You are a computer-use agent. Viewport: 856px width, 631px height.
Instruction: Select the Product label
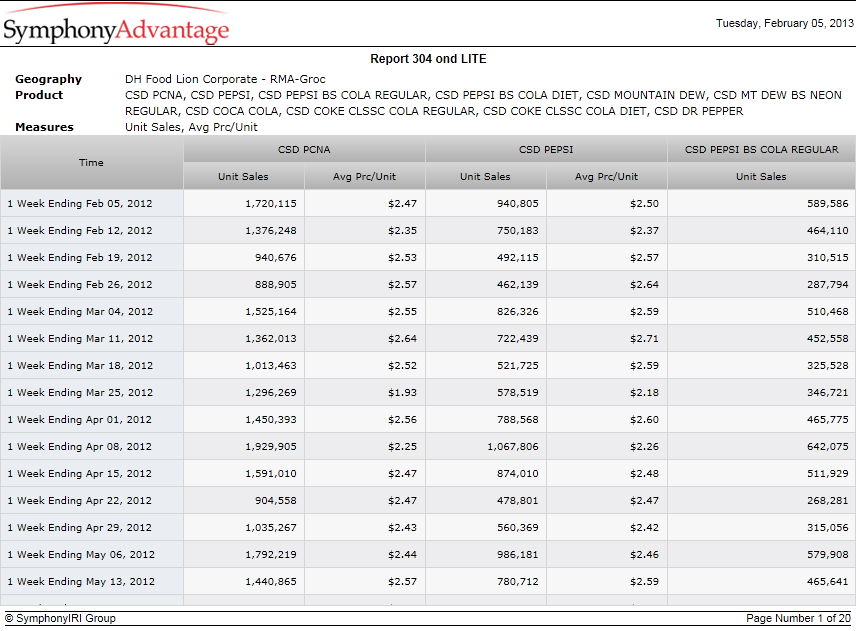39,95
